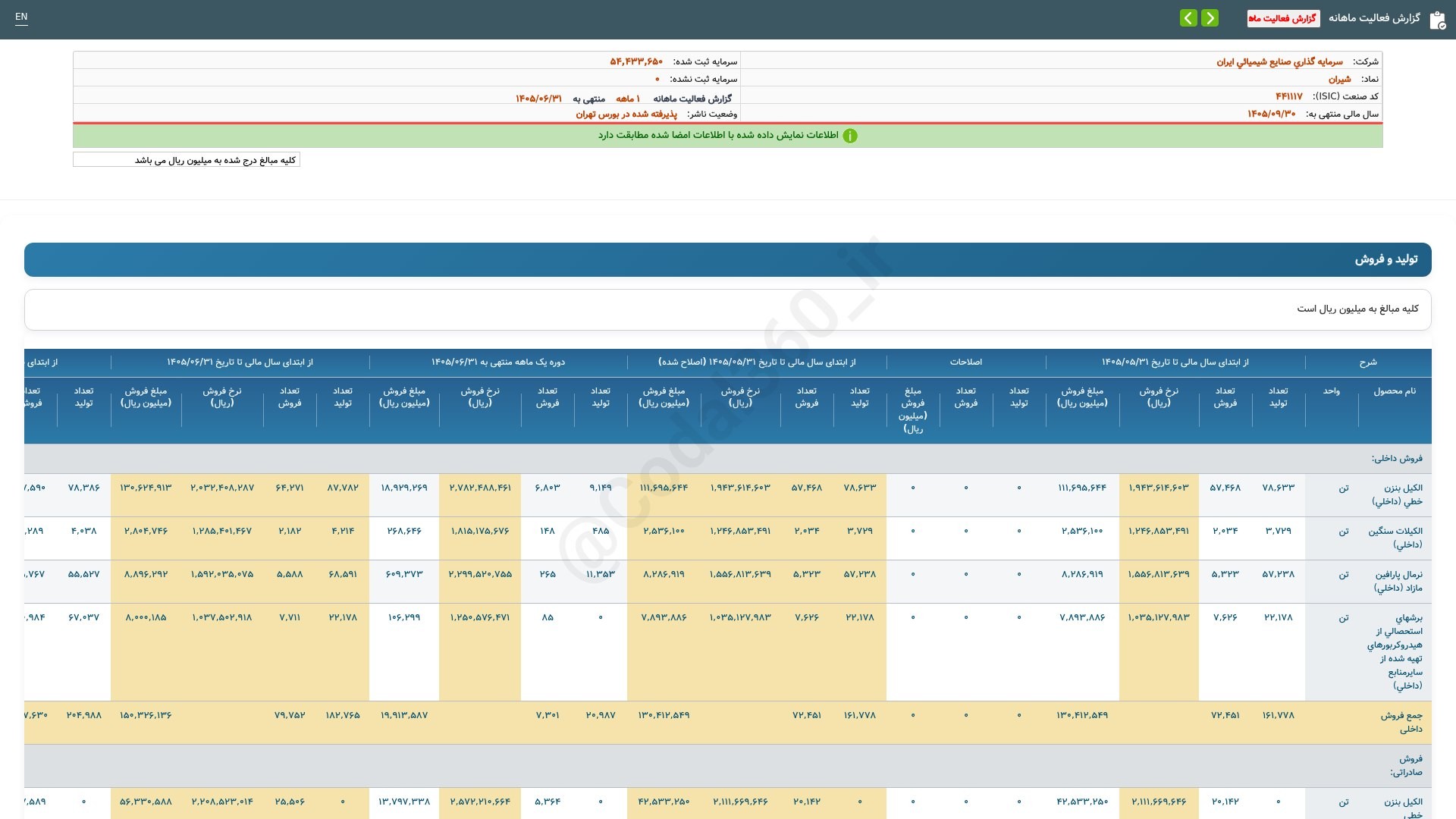The width and height of the screenshot is (1456, 819).
Task: Click the company name سرمایه گذاری صنایع شیمیایی ایران
Action: (1279, 61)
